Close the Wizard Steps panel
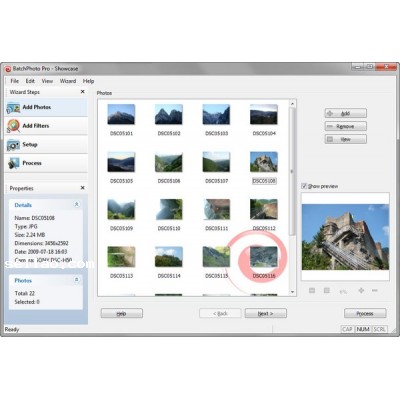Image resolution: width=400 pixels, height=400 pixels. 83,92
